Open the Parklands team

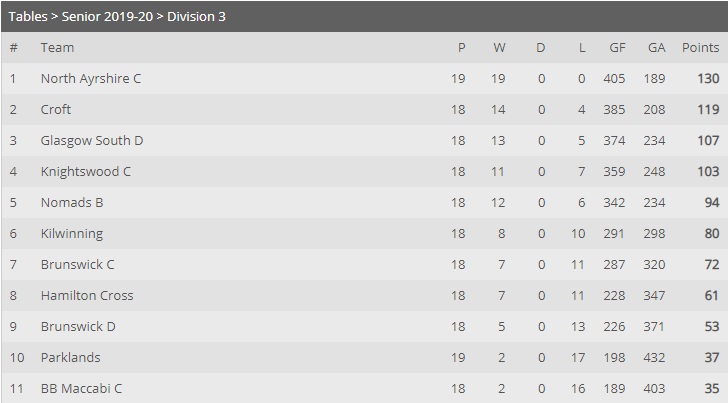[71, 358]
